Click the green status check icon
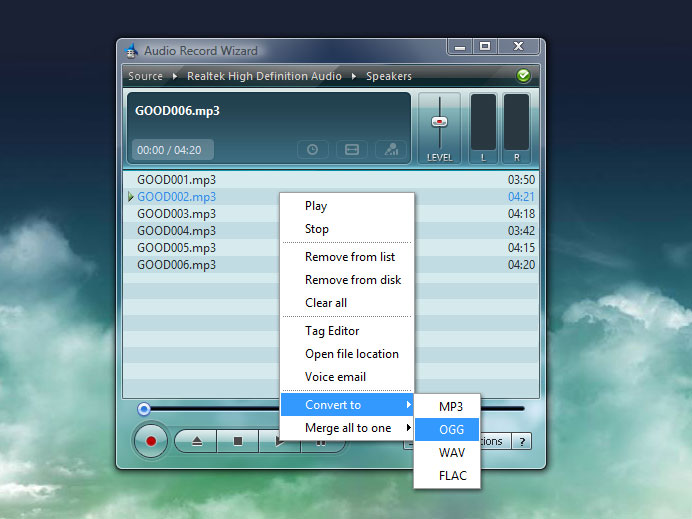The width and height of the screenshot is (692, 519). pyautogui.click(x=523, y=76)
